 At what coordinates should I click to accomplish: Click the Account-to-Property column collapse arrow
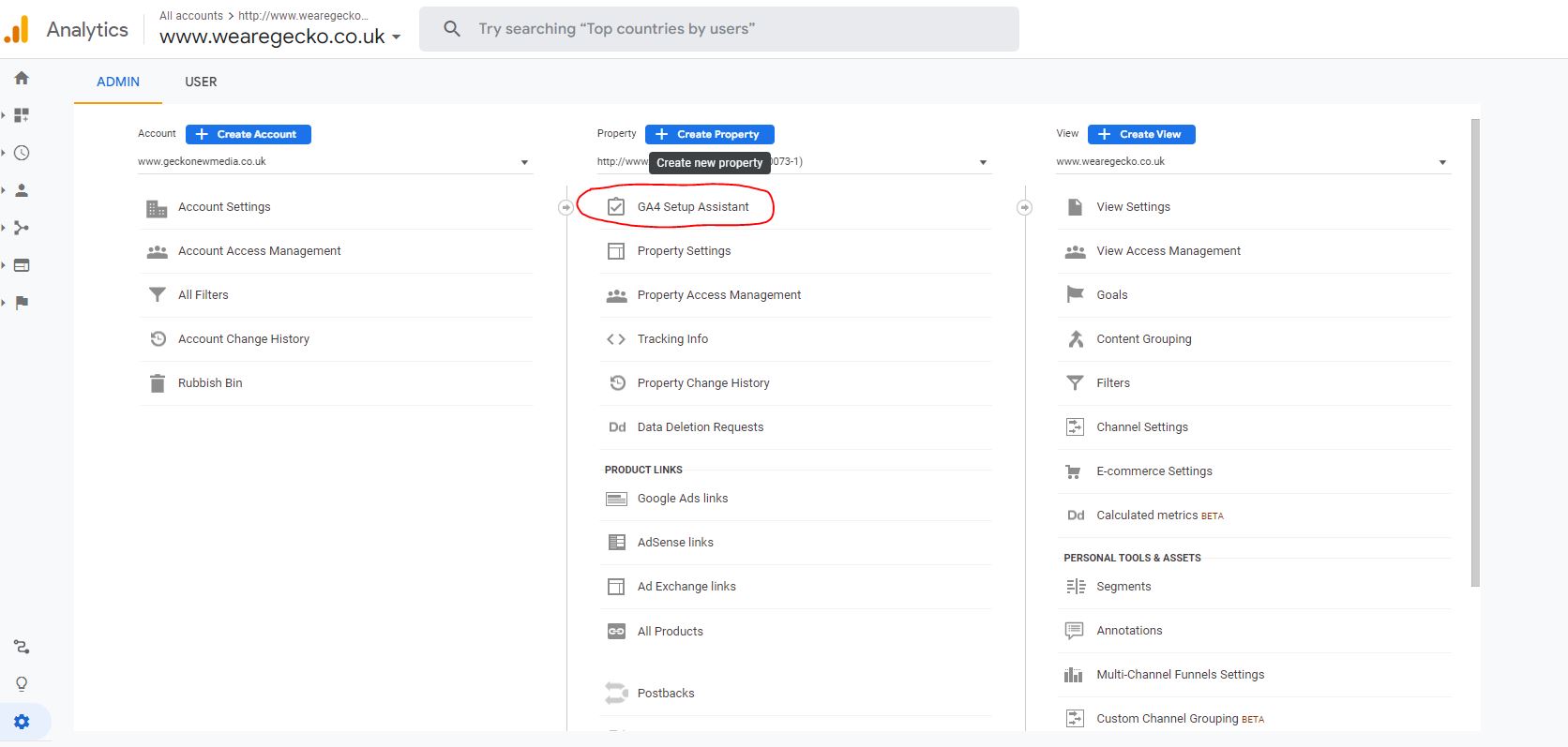click(565, 207)
